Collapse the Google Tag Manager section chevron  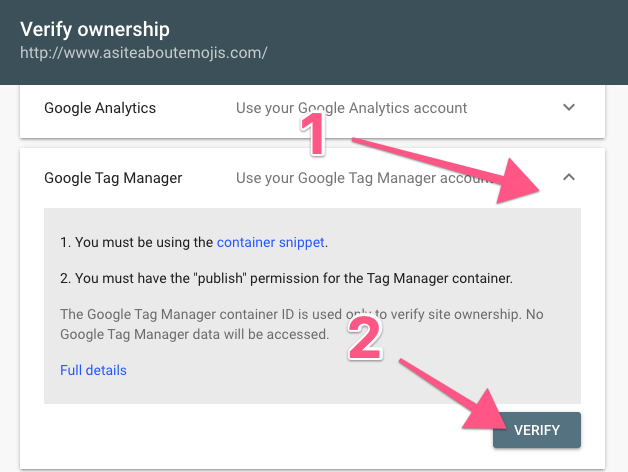pos(569,178)
